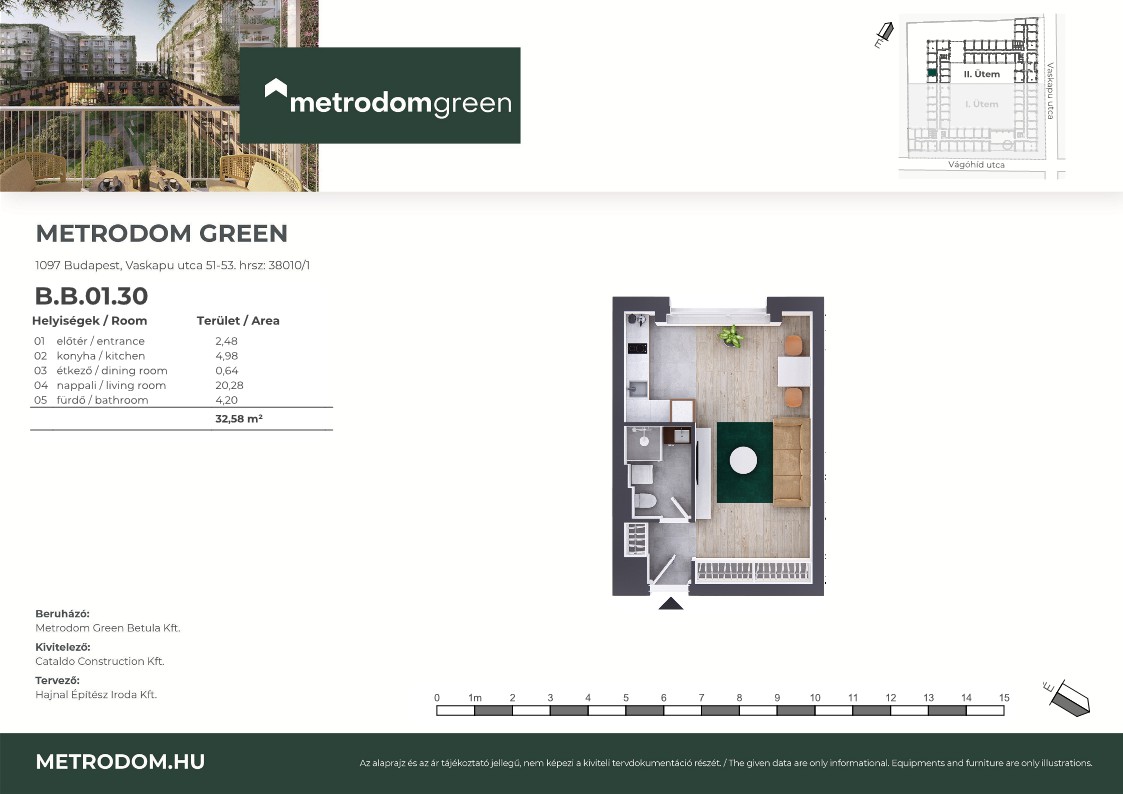Select 'Metrodom Green Betula Kft.' developer name
1123x794 pixels.
click(x=107, y=628)
